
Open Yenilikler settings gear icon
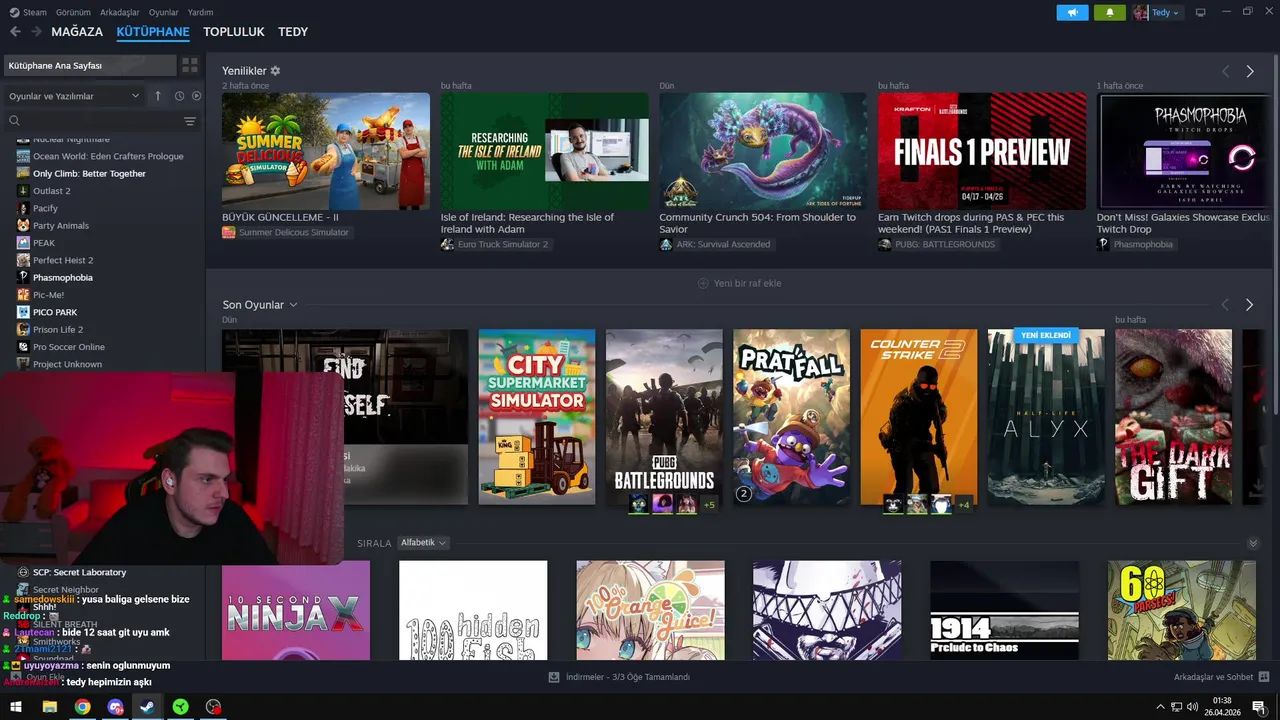(x=275, y=71)
